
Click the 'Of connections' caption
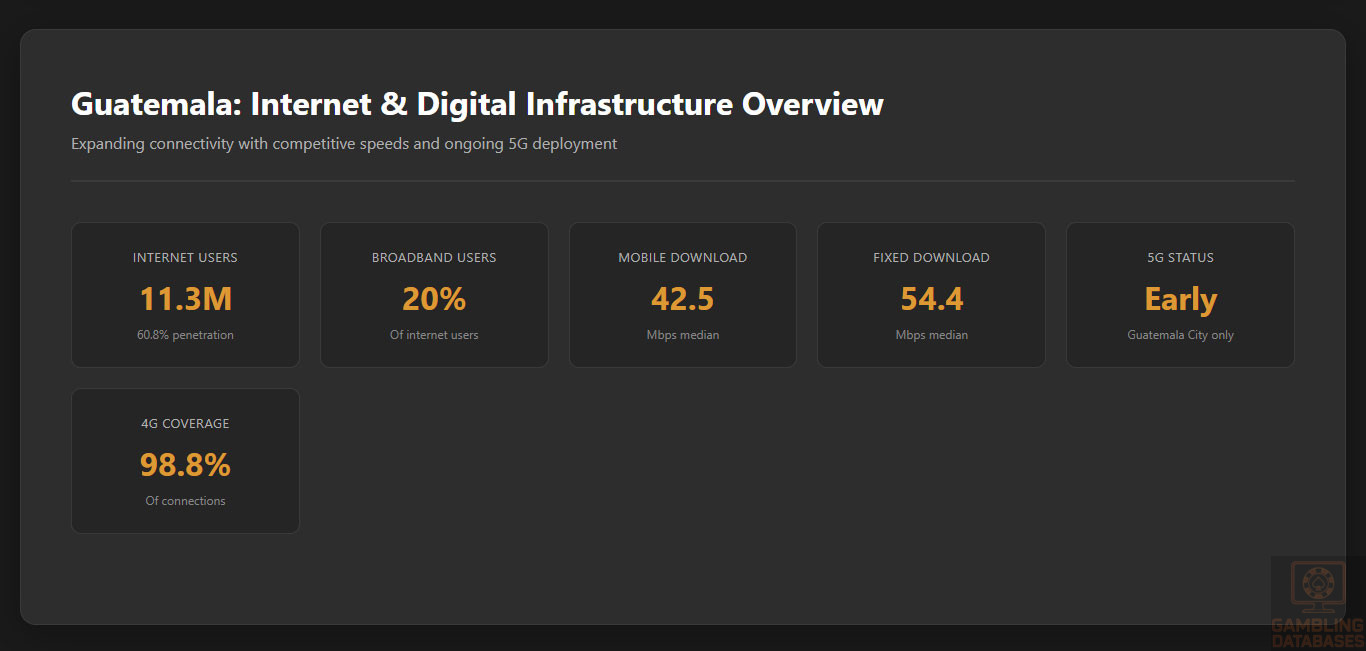[185, 501]
